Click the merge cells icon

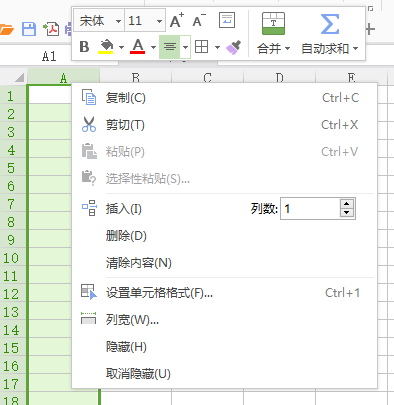273,24
